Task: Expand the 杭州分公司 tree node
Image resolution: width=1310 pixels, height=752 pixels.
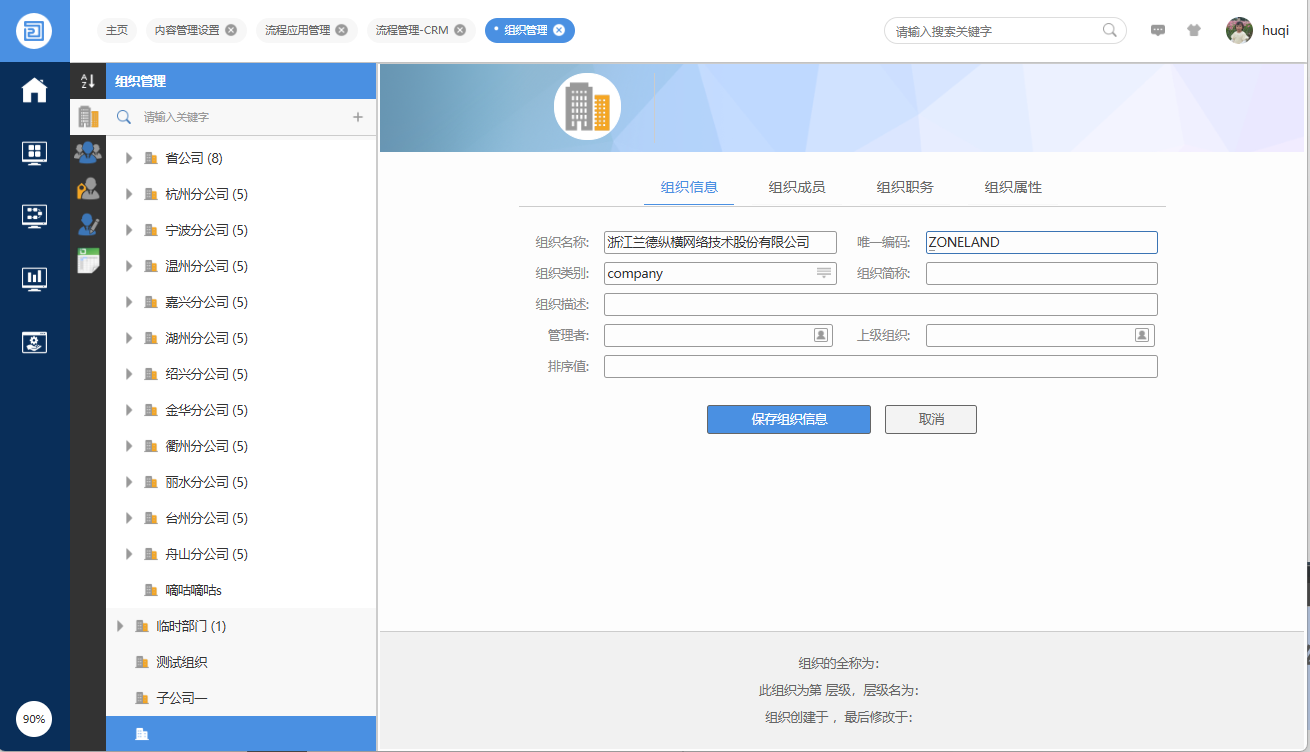Action: (129, 194)
